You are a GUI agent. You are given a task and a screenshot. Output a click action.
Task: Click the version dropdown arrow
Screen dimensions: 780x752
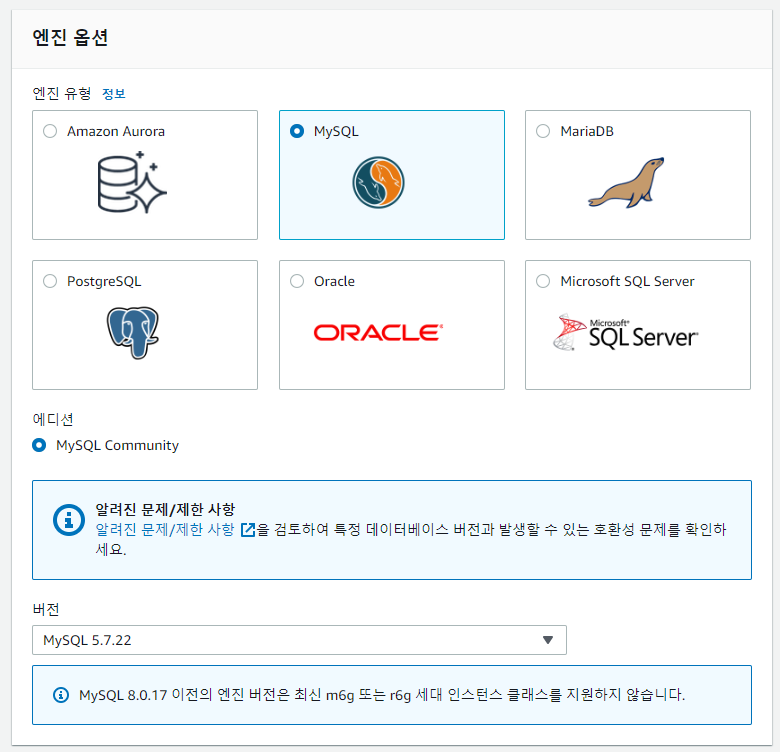(548, 640)
